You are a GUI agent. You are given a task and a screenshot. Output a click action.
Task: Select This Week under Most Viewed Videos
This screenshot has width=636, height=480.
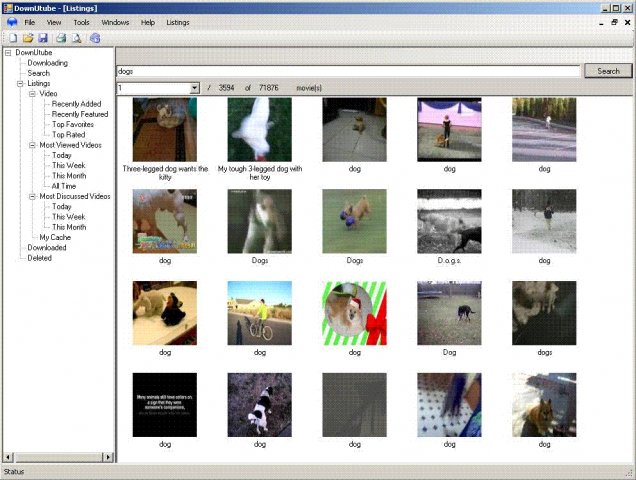click(x=69, y=166)
